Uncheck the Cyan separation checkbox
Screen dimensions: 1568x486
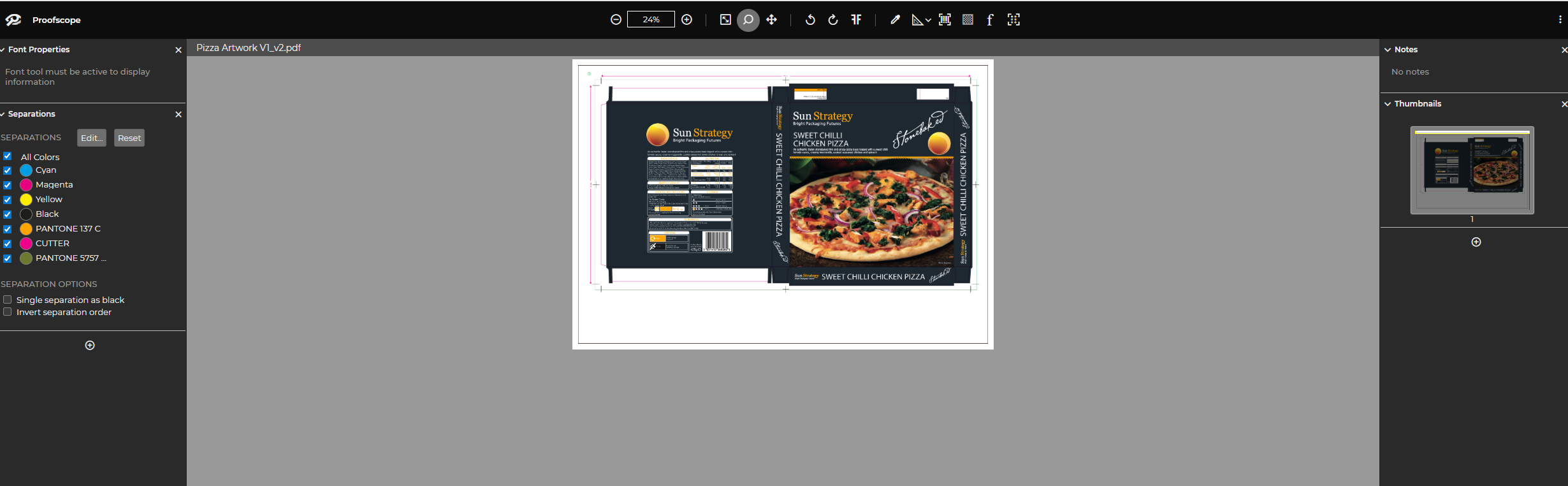coord(8,170)
